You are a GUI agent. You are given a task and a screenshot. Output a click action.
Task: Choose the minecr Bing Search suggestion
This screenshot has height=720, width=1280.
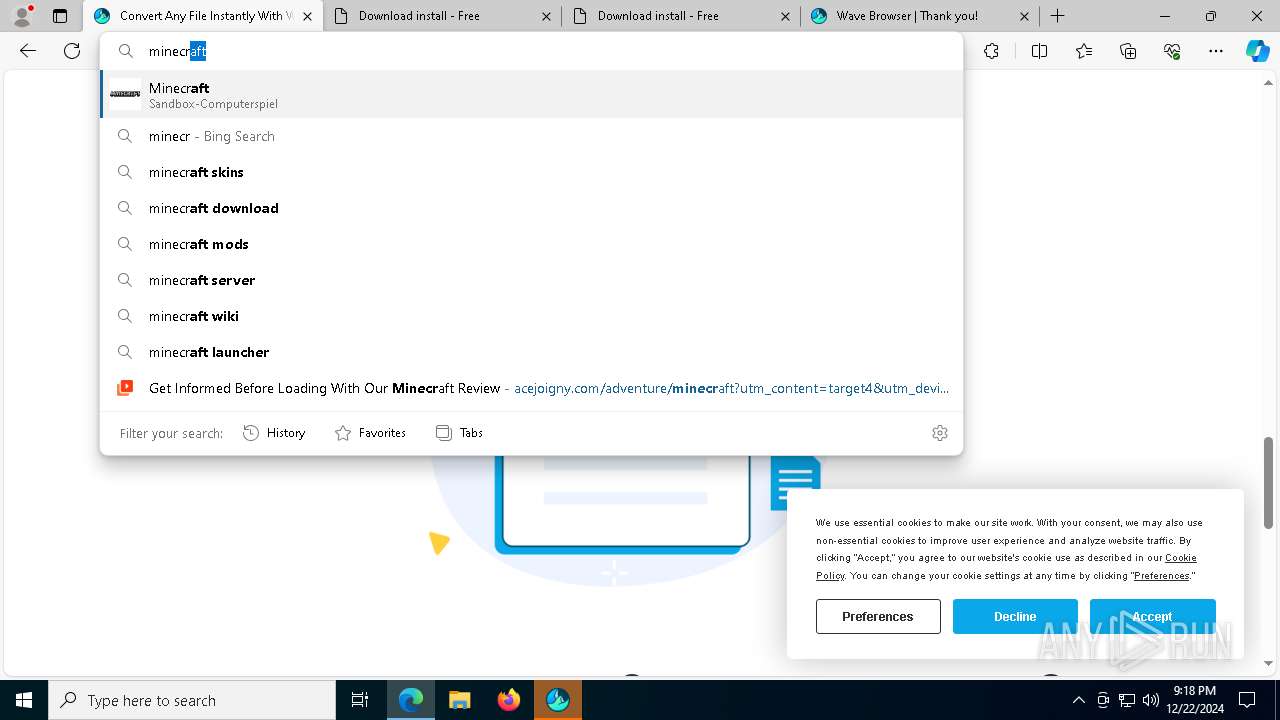[531, 136]
